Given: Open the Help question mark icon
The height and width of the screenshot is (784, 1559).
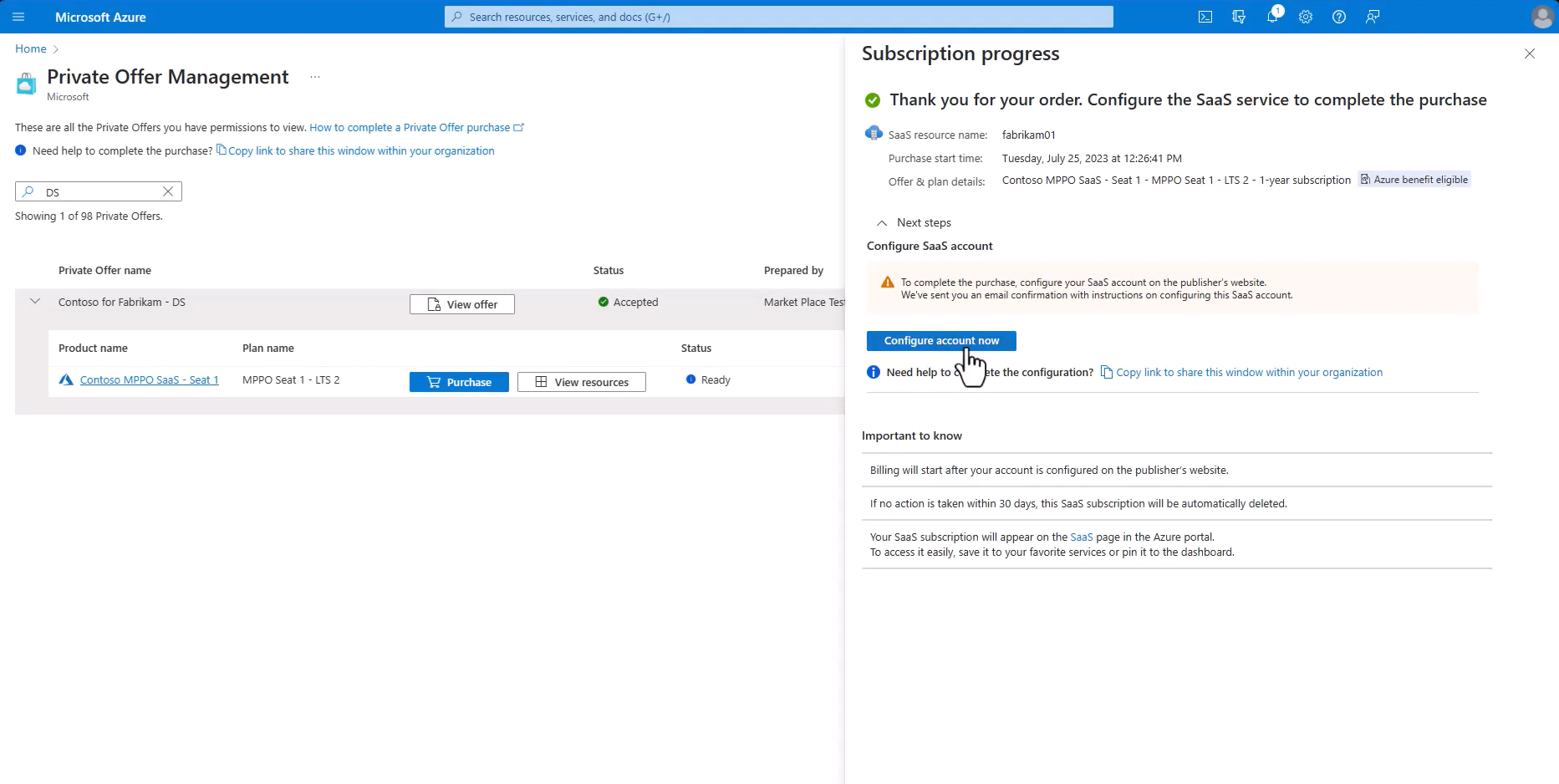Looking at the screenshot, I should coord(1339,17).
